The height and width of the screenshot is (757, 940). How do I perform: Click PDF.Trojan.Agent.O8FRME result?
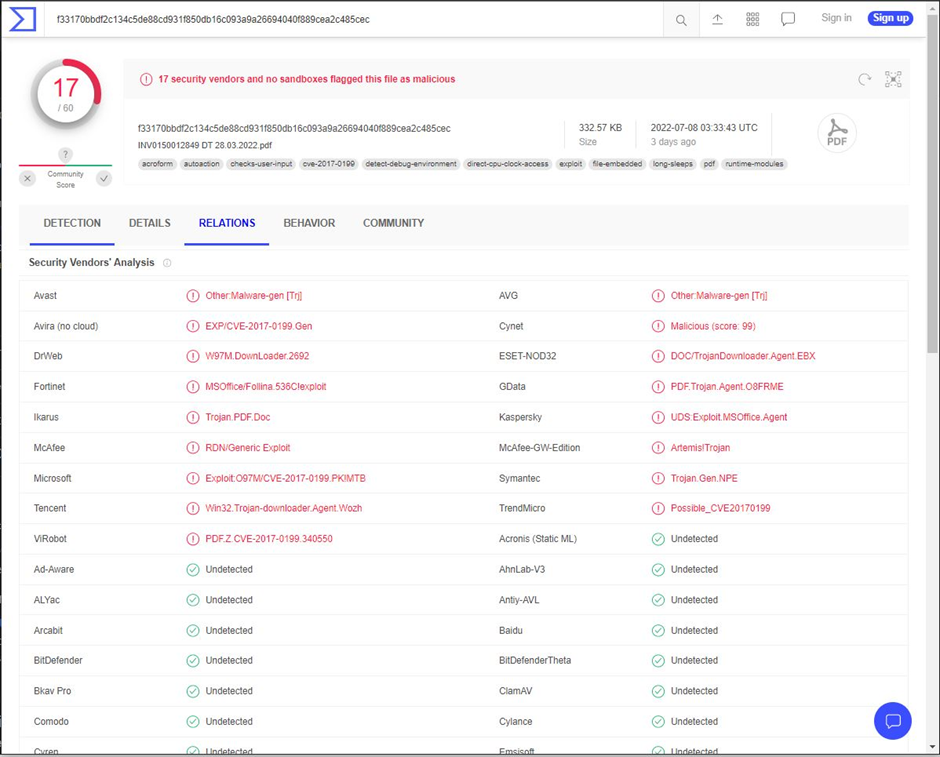click(727, 387)
